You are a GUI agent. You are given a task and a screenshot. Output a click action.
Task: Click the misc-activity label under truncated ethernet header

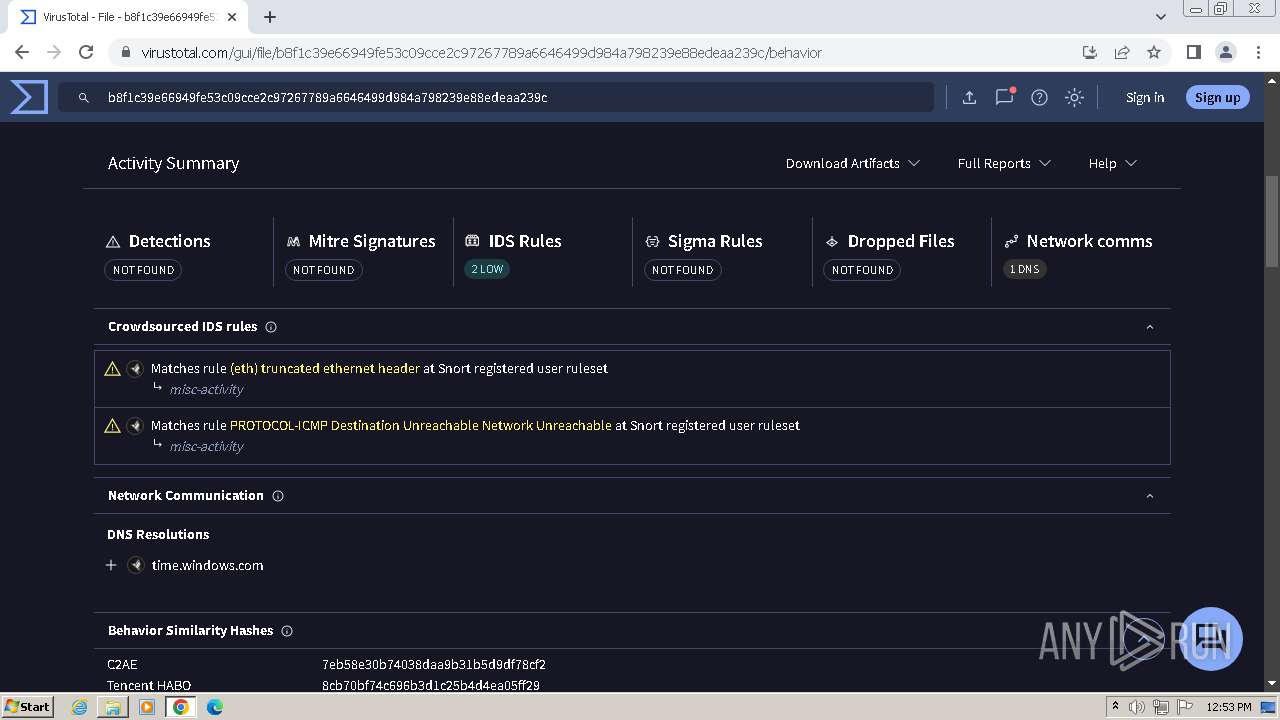point(206,389)
